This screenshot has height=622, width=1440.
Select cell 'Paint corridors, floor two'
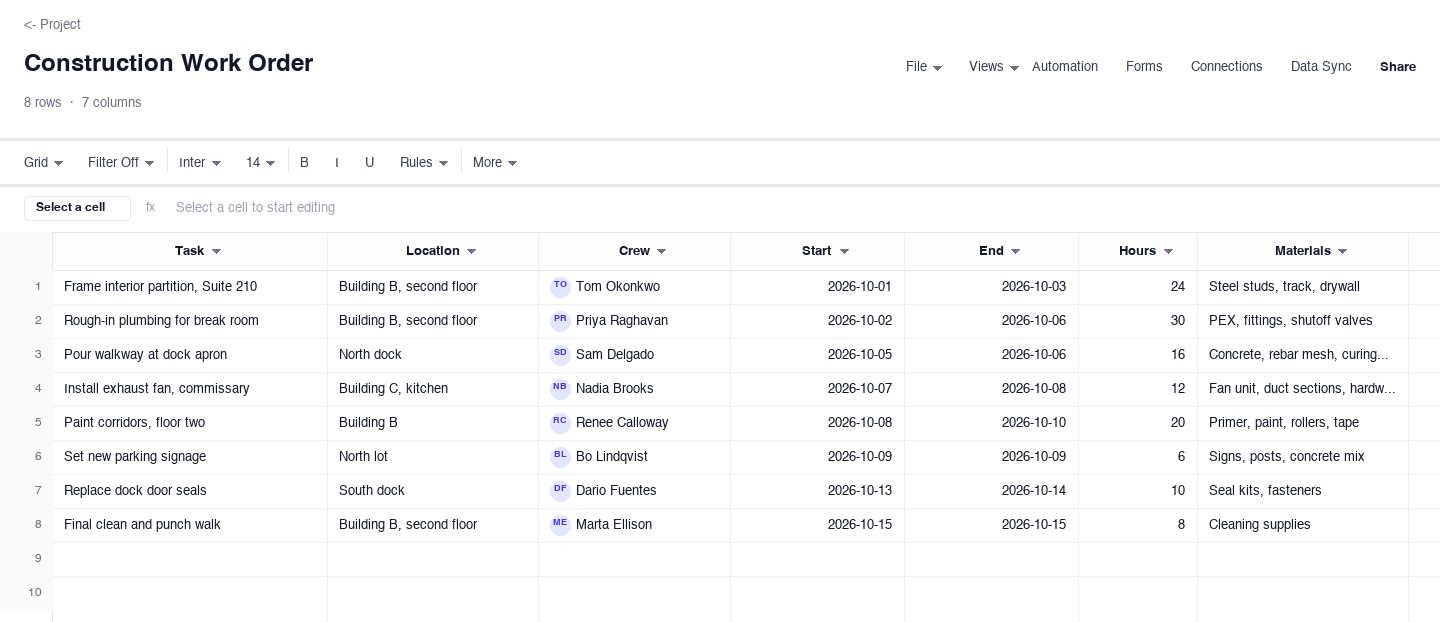(x=190, y=424)
